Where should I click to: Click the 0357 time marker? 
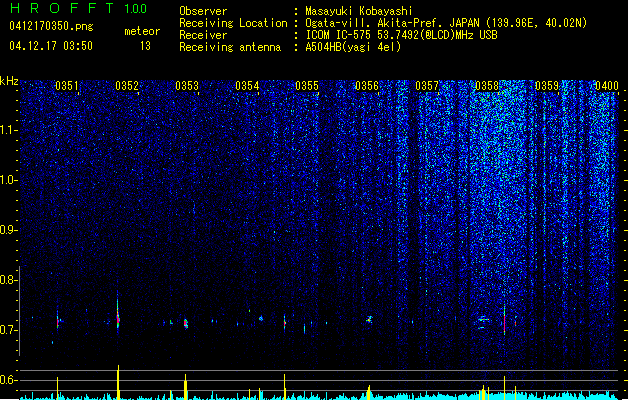tap(427, 86)
